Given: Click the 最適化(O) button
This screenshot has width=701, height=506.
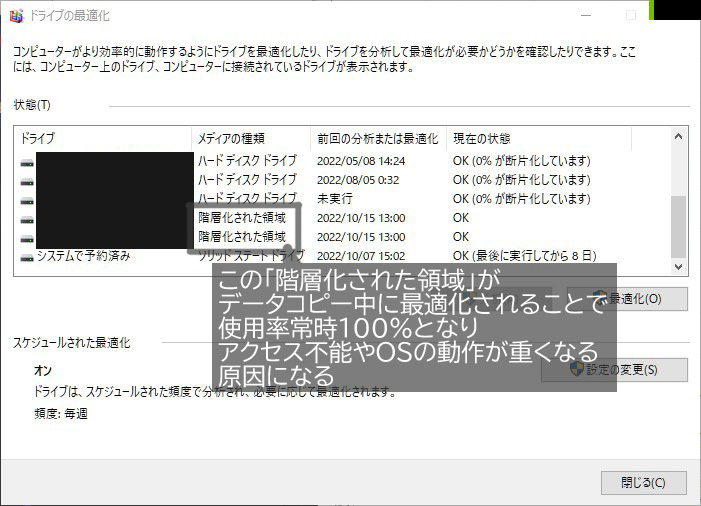Looking at the screenshot, I should pyautogui.click(x=627, y=299).
